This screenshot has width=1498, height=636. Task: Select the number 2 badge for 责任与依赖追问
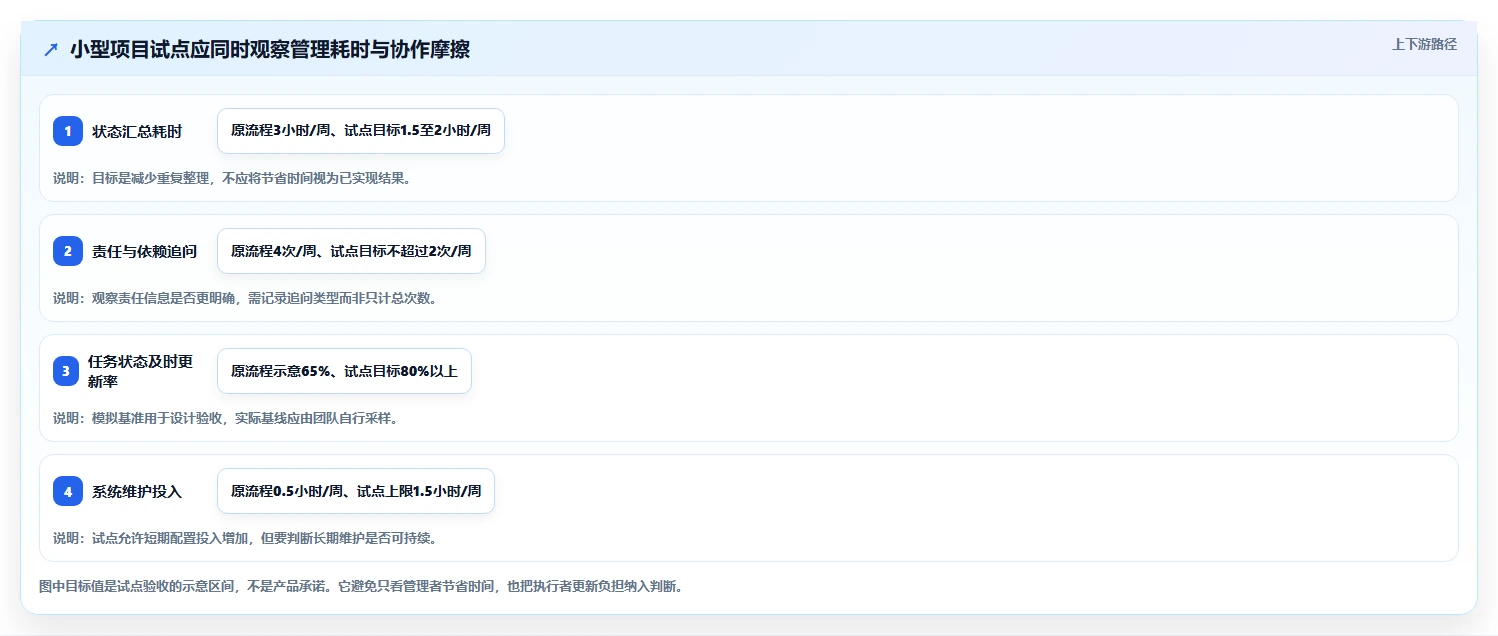pos(68,251)
